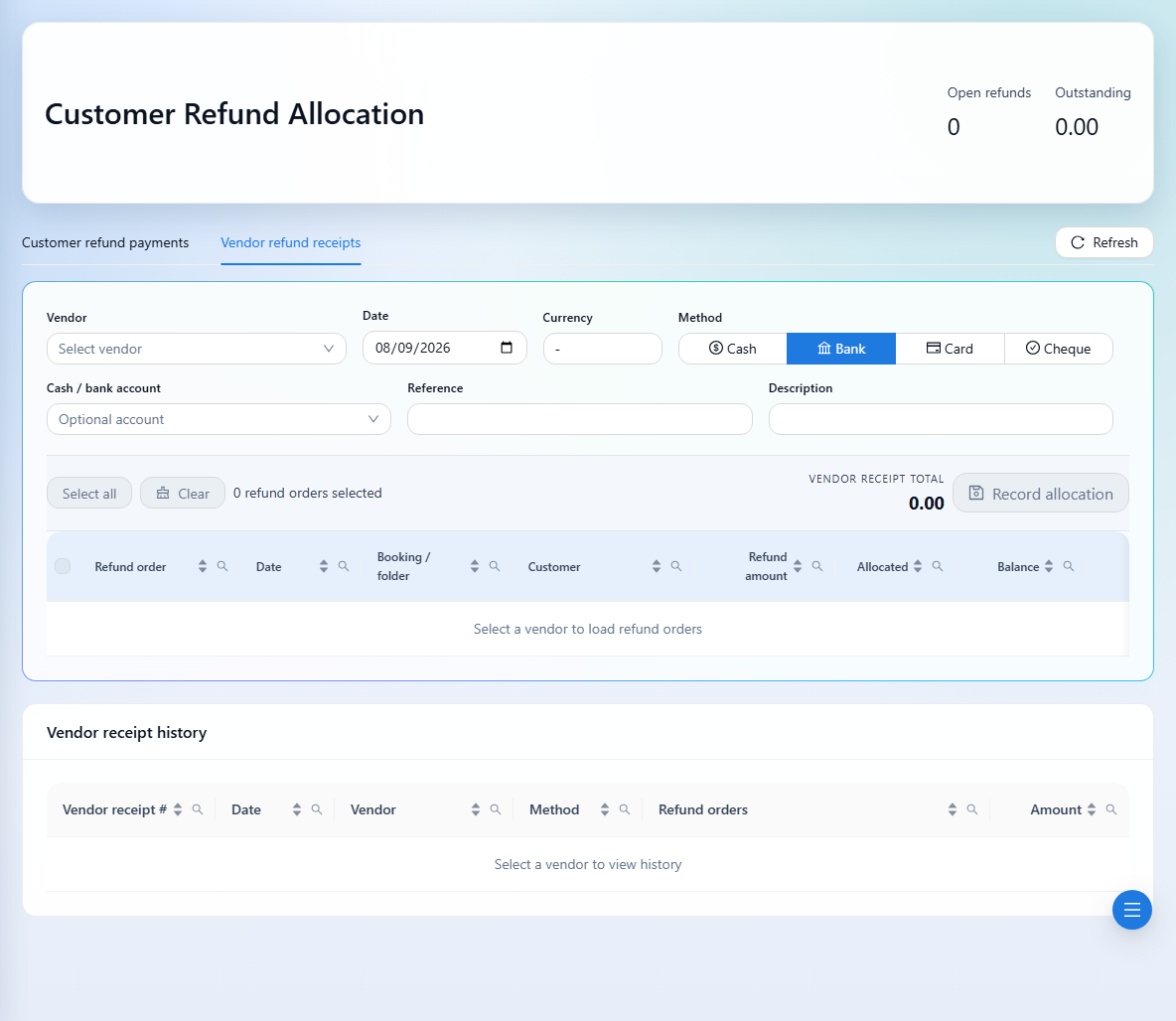
Task: Sort history by Amount column
Action: point(1092,809)
